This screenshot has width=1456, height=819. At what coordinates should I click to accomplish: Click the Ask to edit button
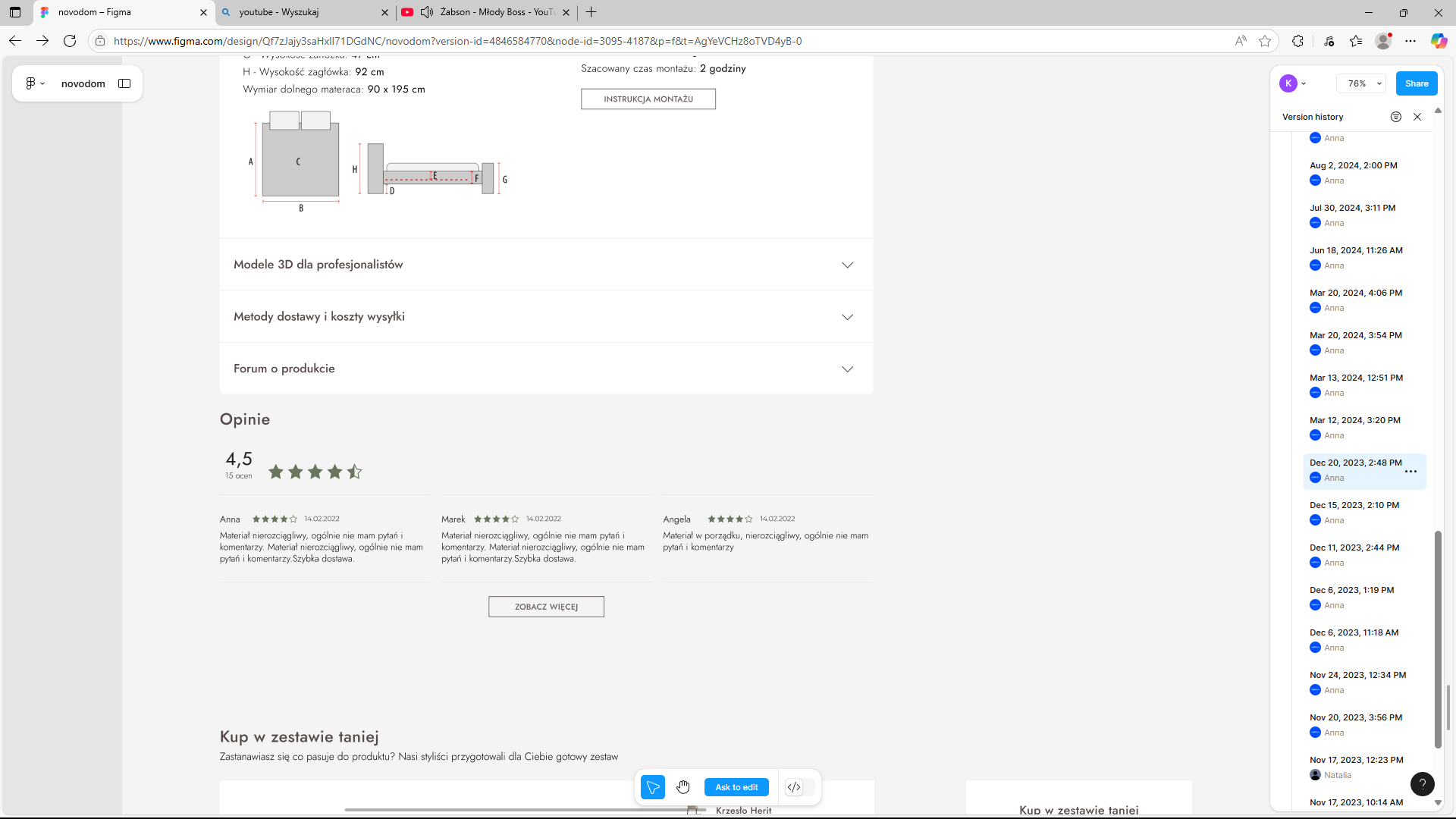click(736, 787)
